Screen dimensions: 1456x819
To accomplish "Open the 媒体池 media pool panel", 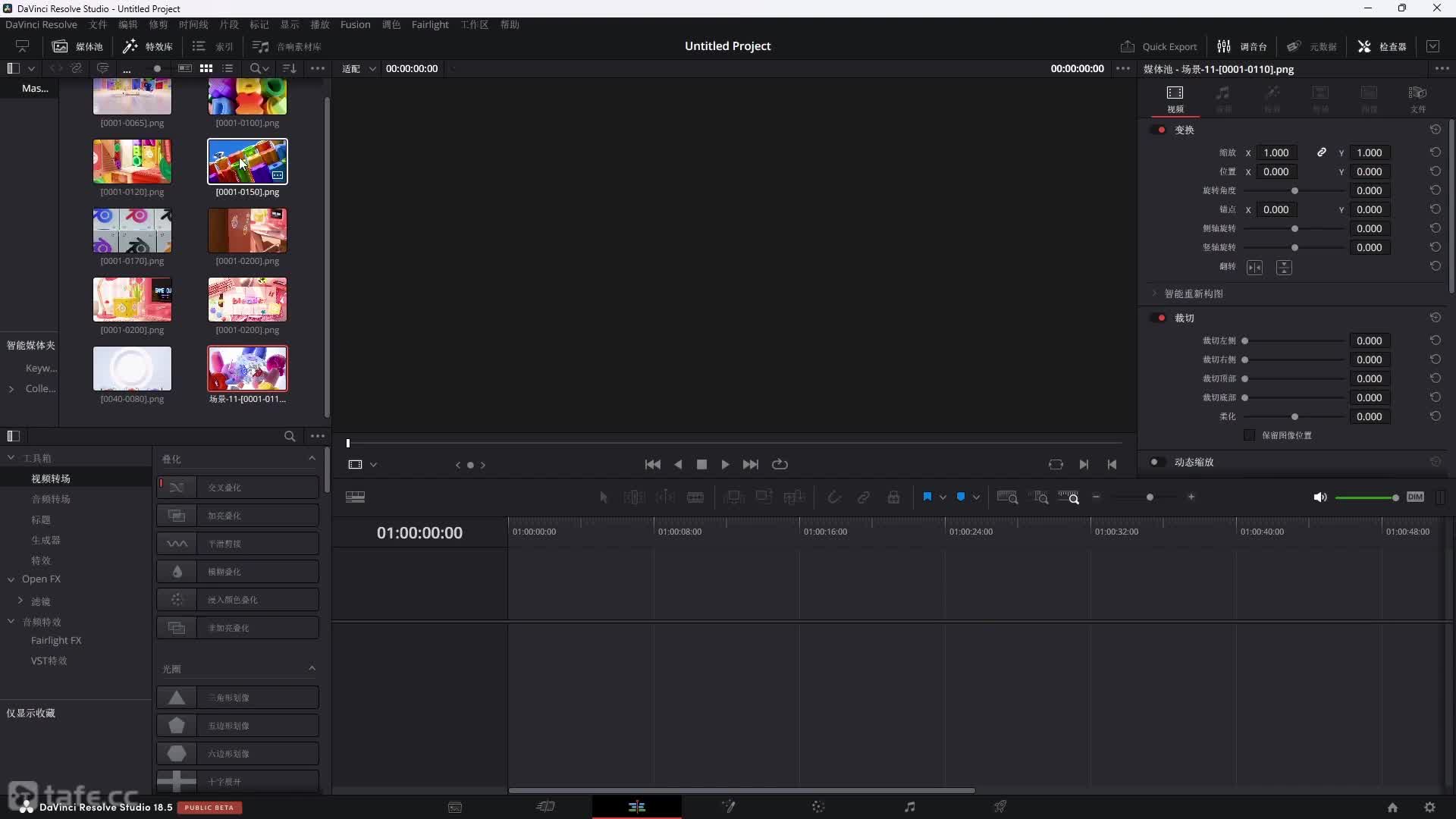I will click(77, 46).
